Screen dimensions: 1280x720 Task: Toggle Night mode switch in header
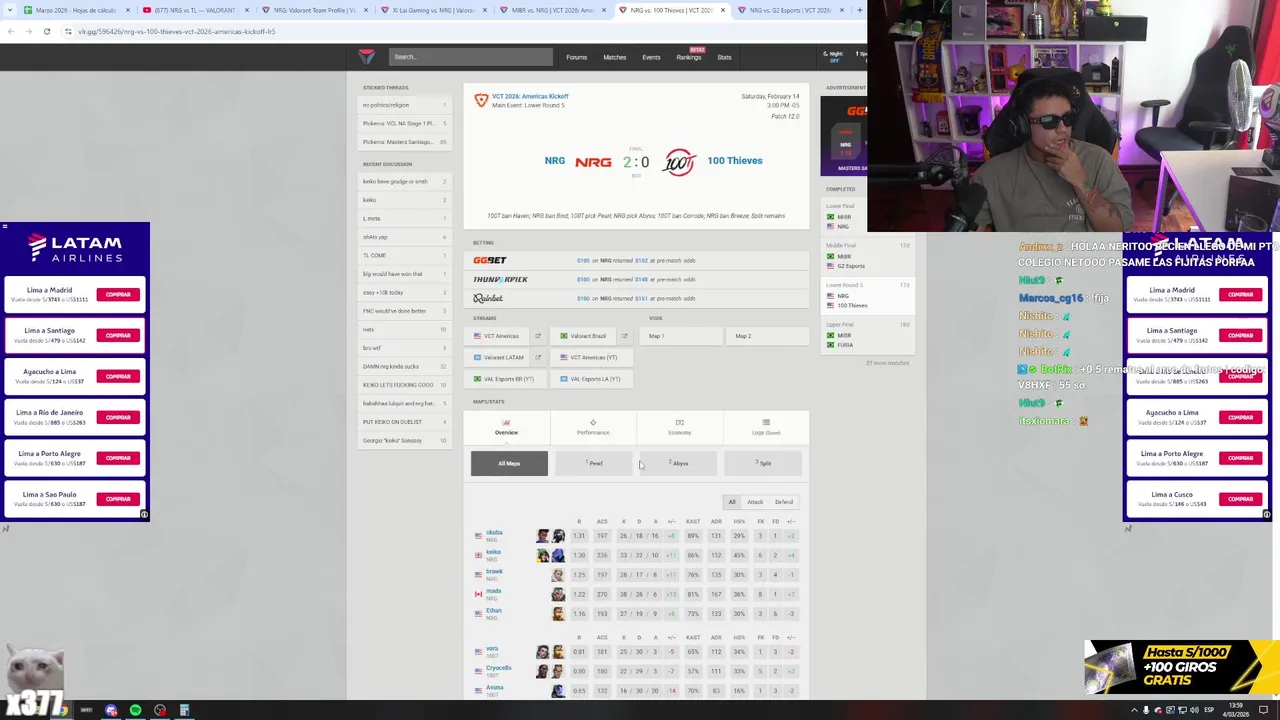(834, 56)
